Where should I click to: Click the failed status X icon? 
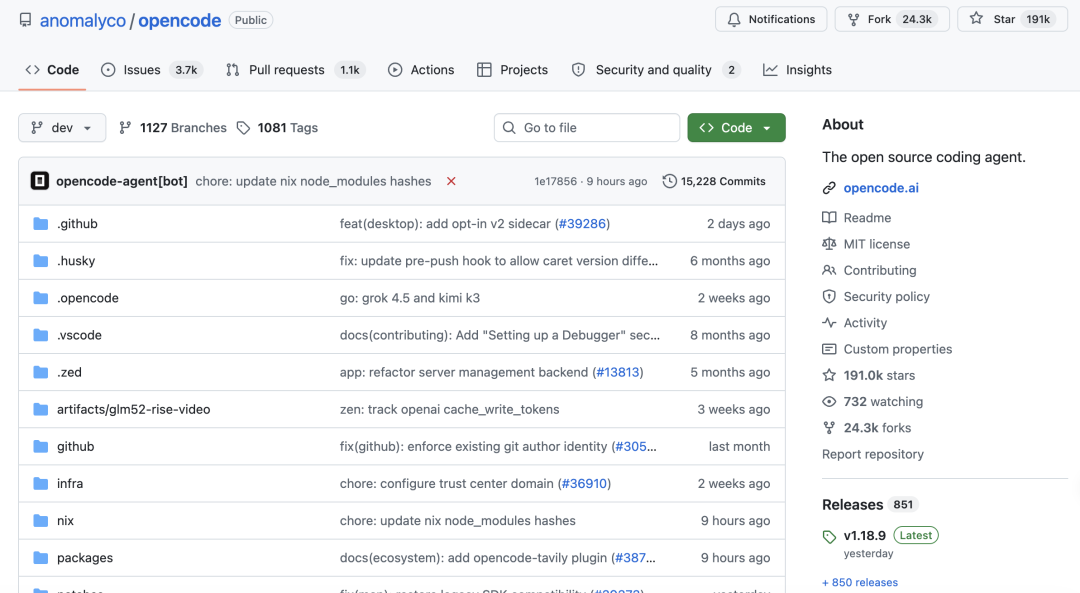[x=451, y=181]
